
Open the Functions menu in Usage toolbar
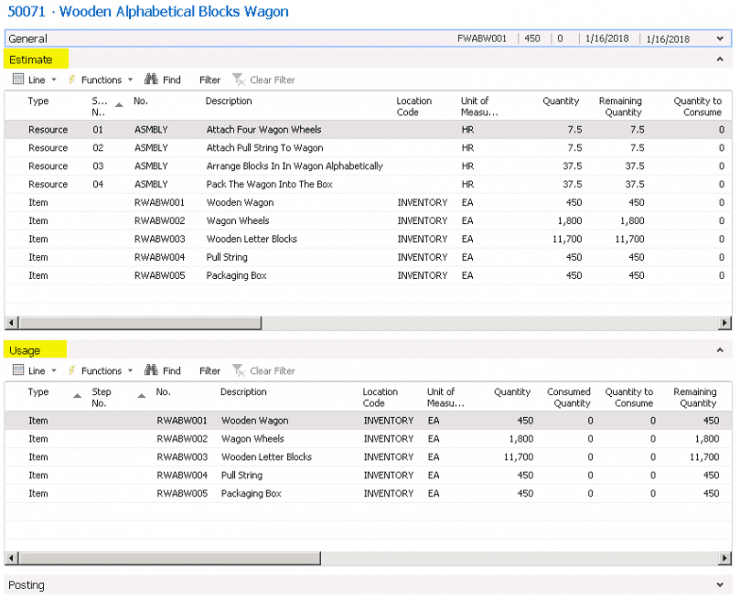[x=100, y=371]
